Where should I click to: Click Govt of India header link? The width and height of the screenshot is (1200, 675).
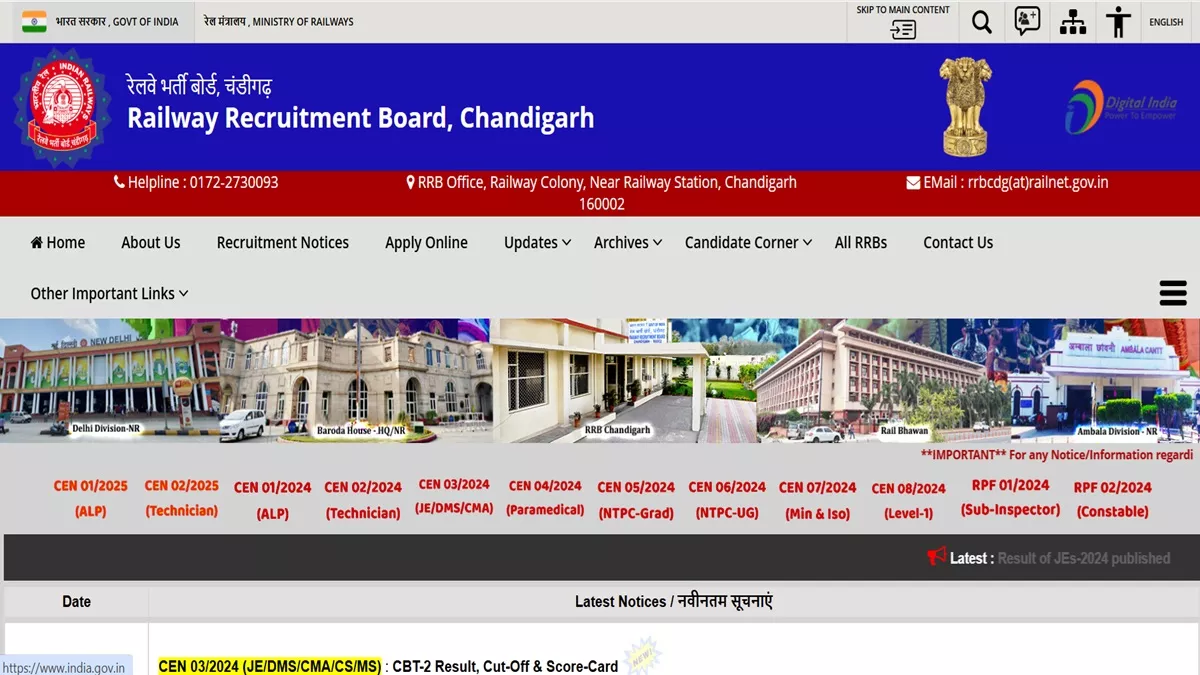pos(117,22)
